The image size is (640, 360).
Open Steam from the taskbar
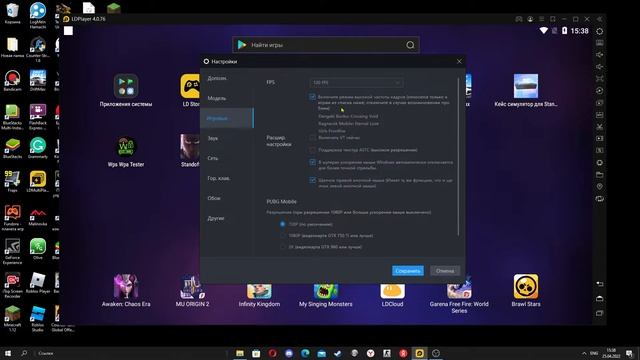pyautogui.click(x=338, y=353)
